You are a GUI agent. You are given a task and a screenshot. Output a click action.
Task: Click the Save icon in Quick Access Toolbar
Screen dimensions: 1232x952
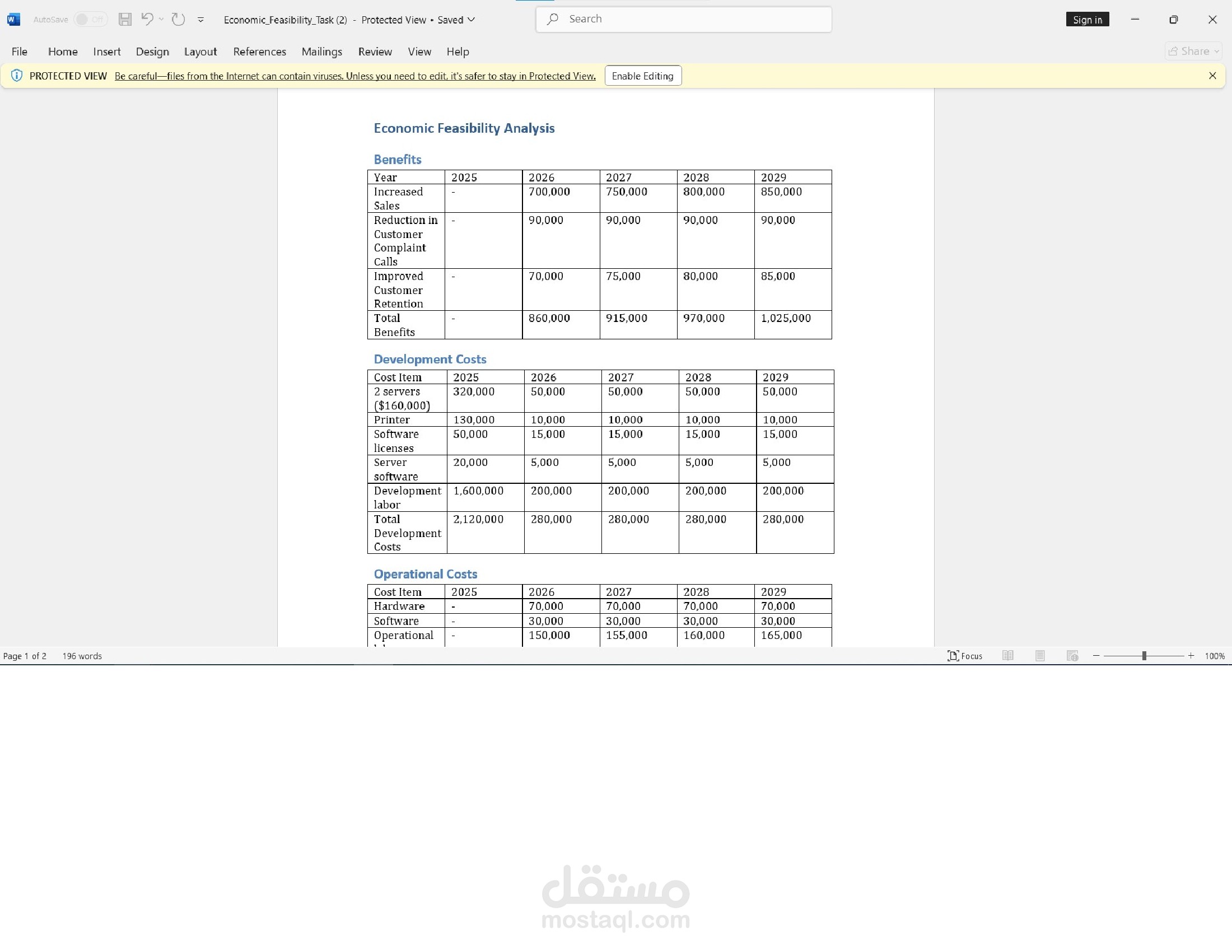[125, 20]
